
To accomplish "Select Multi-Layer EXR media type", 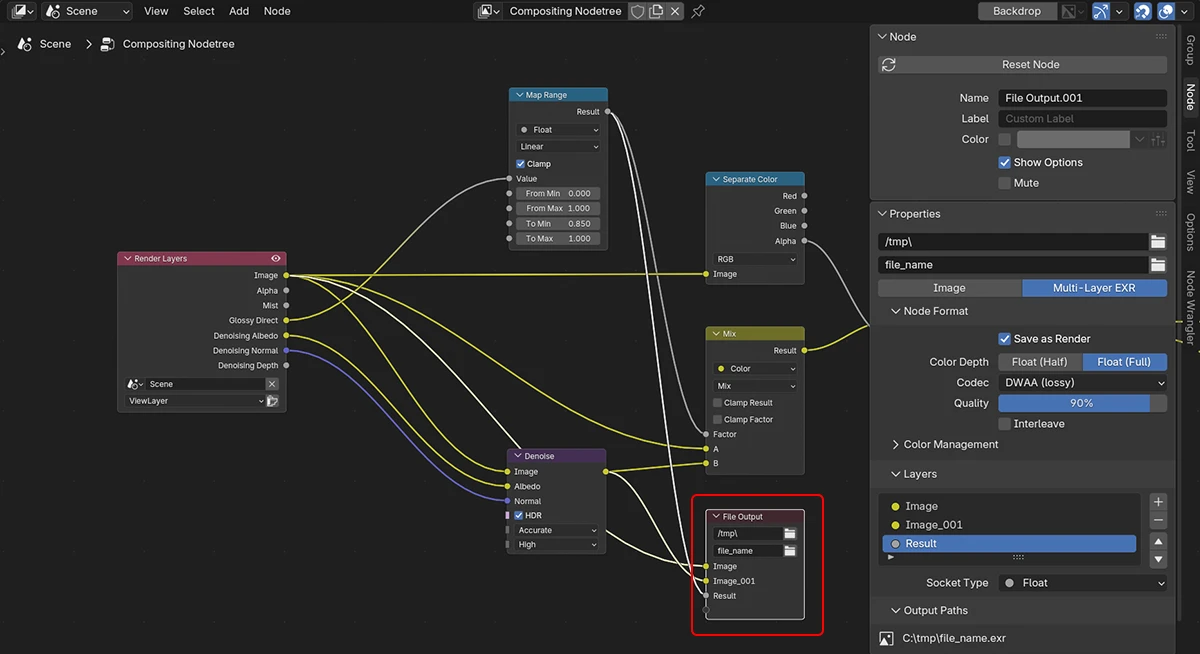I will click(x=1094, y=288).
